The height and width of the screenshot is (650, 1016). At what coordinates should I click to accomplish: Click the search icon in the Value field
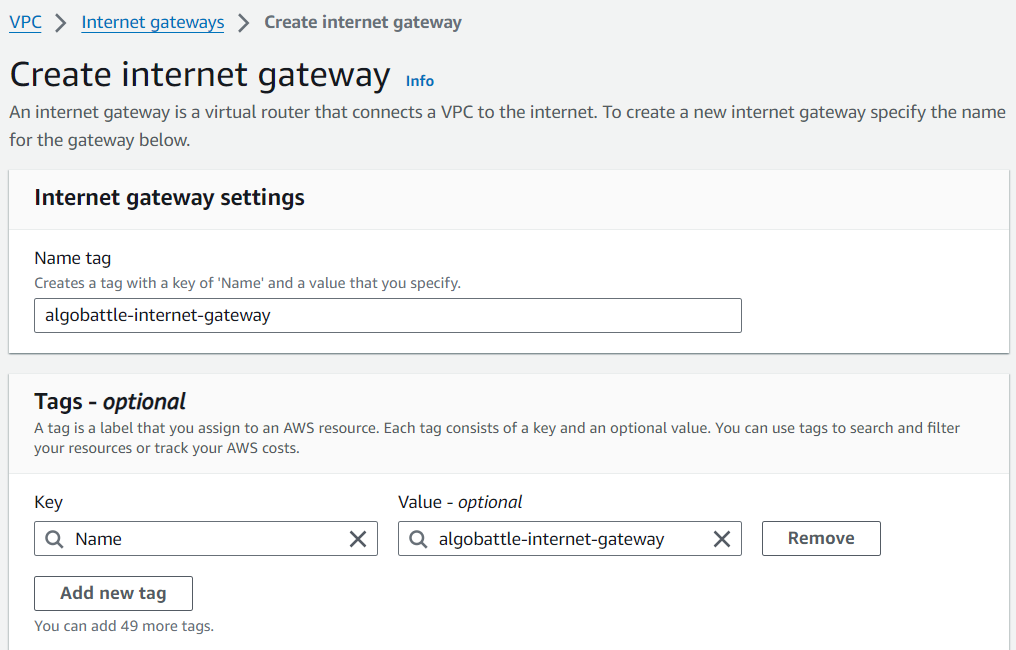click(418, 538)
